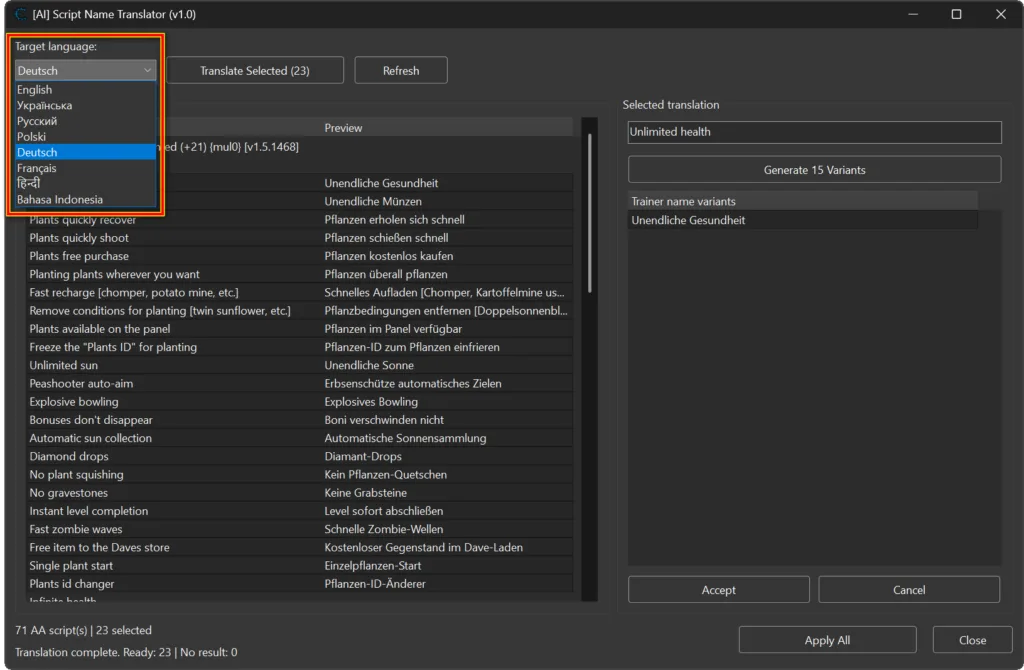Screen dimensions: 1024x670
Task: Select Freeze the "Plants ID" row
Action: coord(300,347)
